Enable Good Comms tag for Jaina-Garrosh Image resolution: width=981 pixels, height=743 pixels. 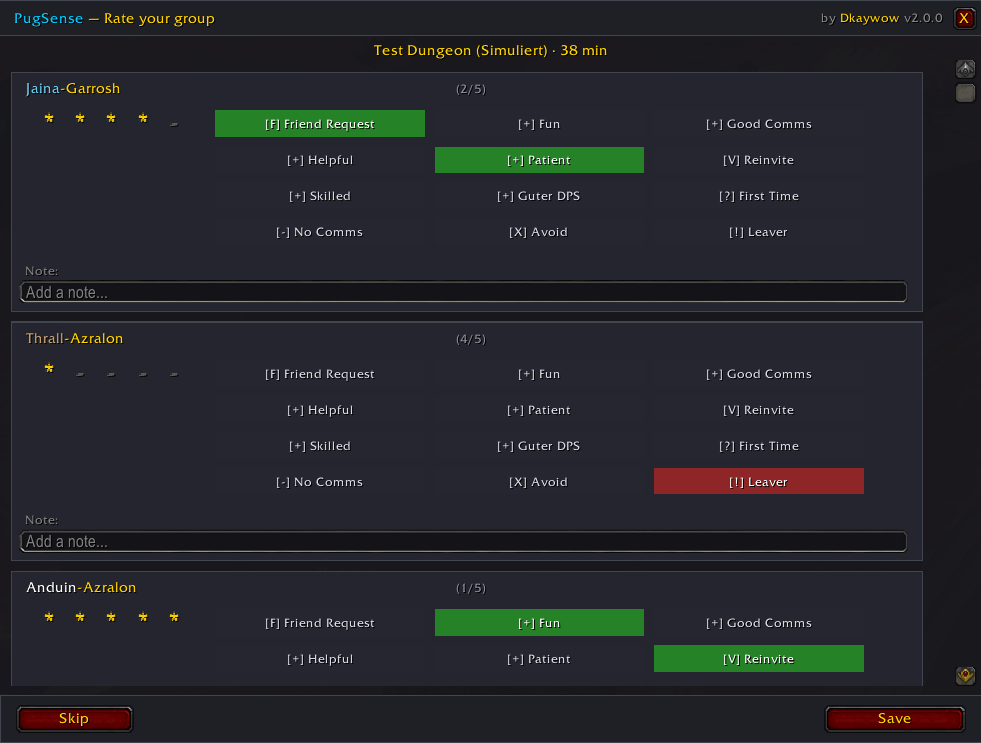pyautogui.click(x=758, y=124)
